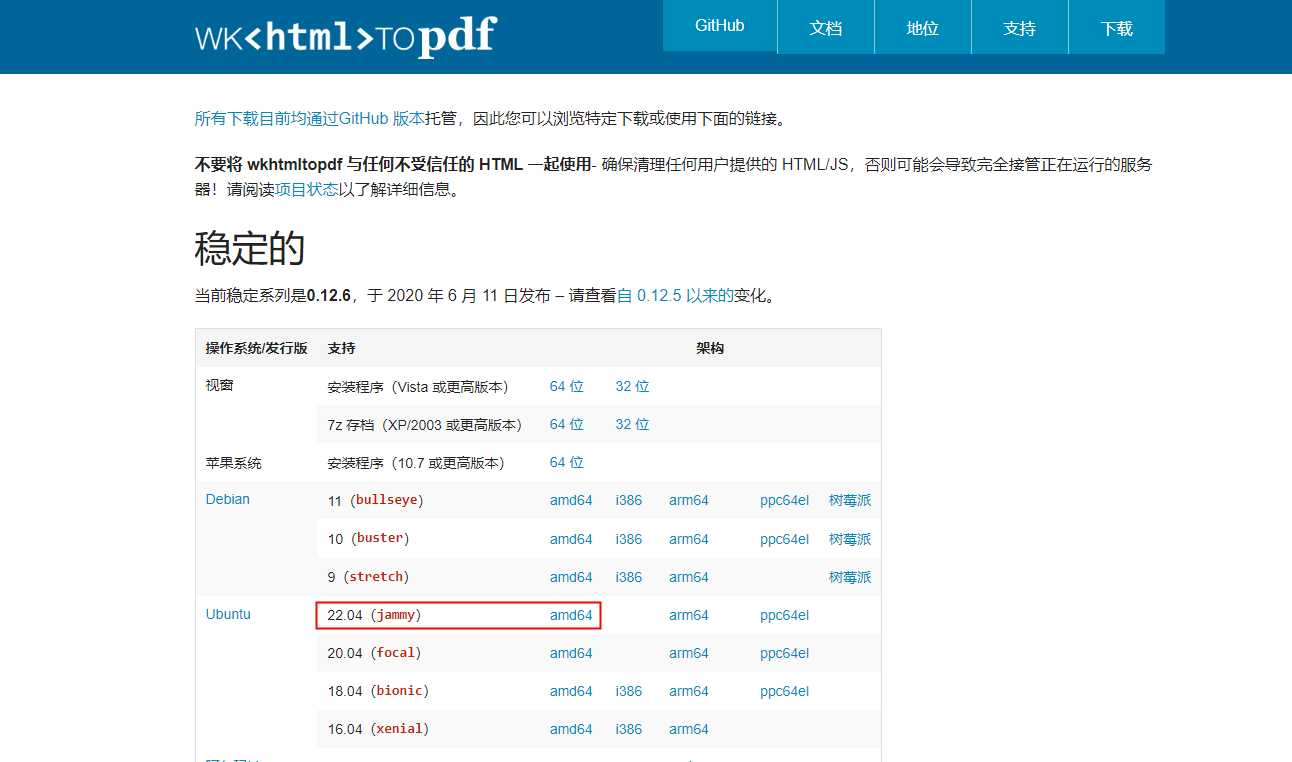This screenshot has height=762, width=1292.
Task: Select the 架构 column header
Action: pos(710,348)
